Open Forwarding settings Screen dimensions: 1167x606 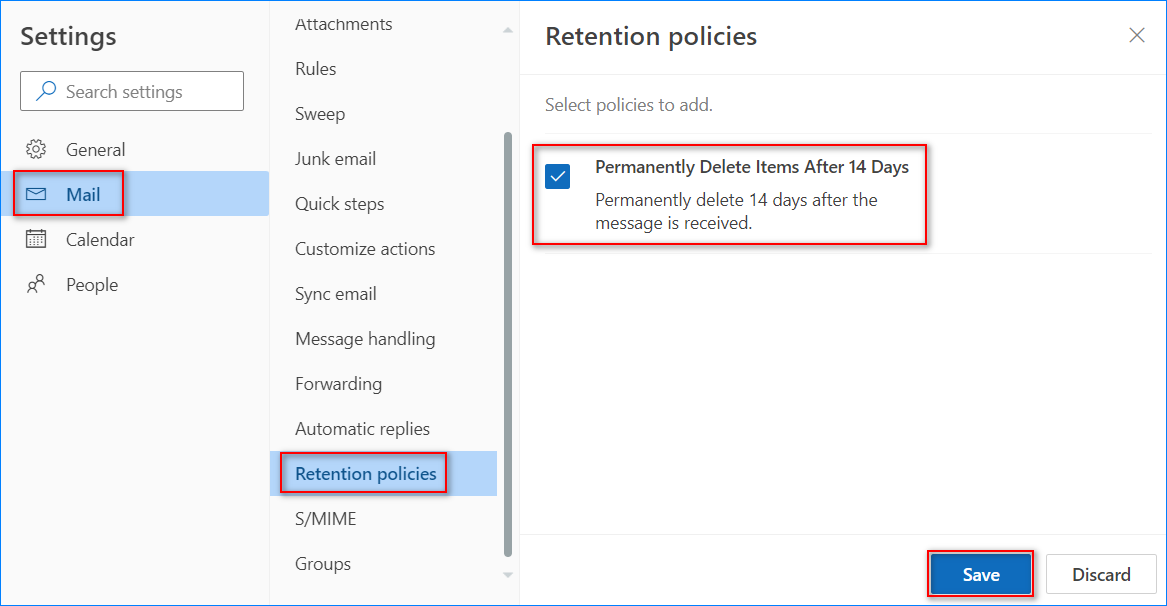(x=338, y=384)
